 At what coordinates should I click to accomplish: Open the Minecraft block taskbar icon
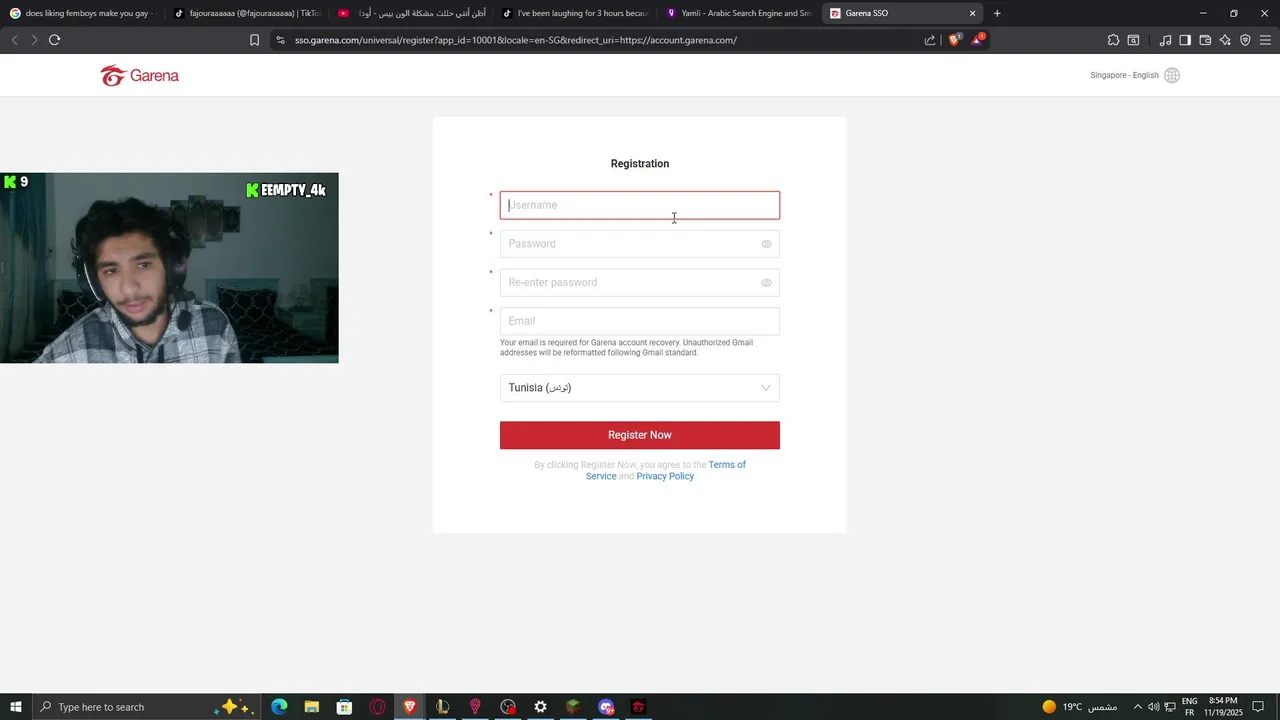click(573, 707)
